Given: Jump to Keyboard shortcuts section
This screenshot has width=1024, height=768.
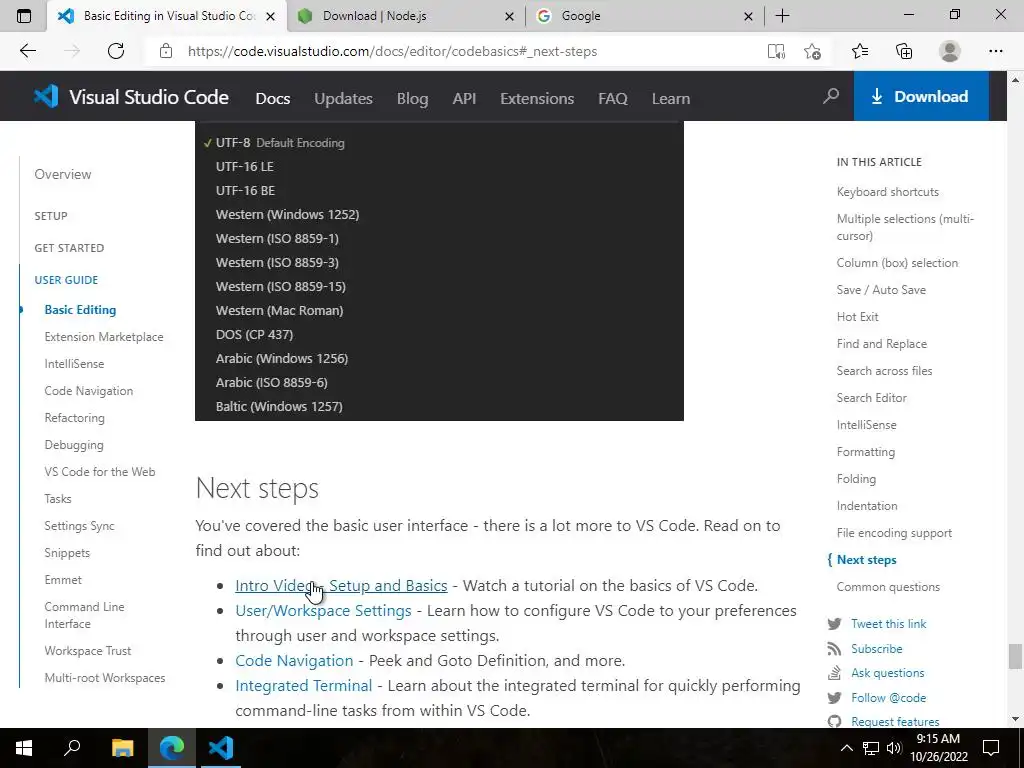Looking at the screenshot, I should [x=888, y=191].
